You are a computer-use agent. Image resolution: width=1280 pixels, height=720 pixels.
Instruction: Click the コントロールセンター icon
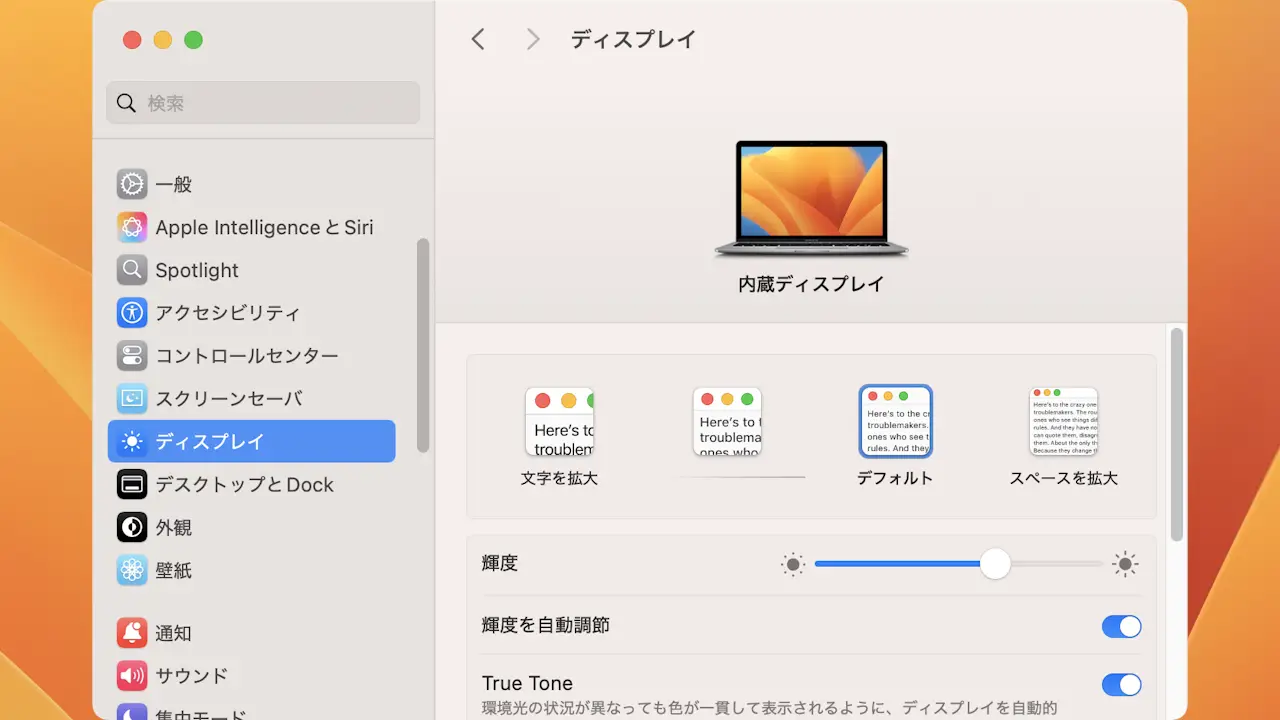[x=132, y=356]
